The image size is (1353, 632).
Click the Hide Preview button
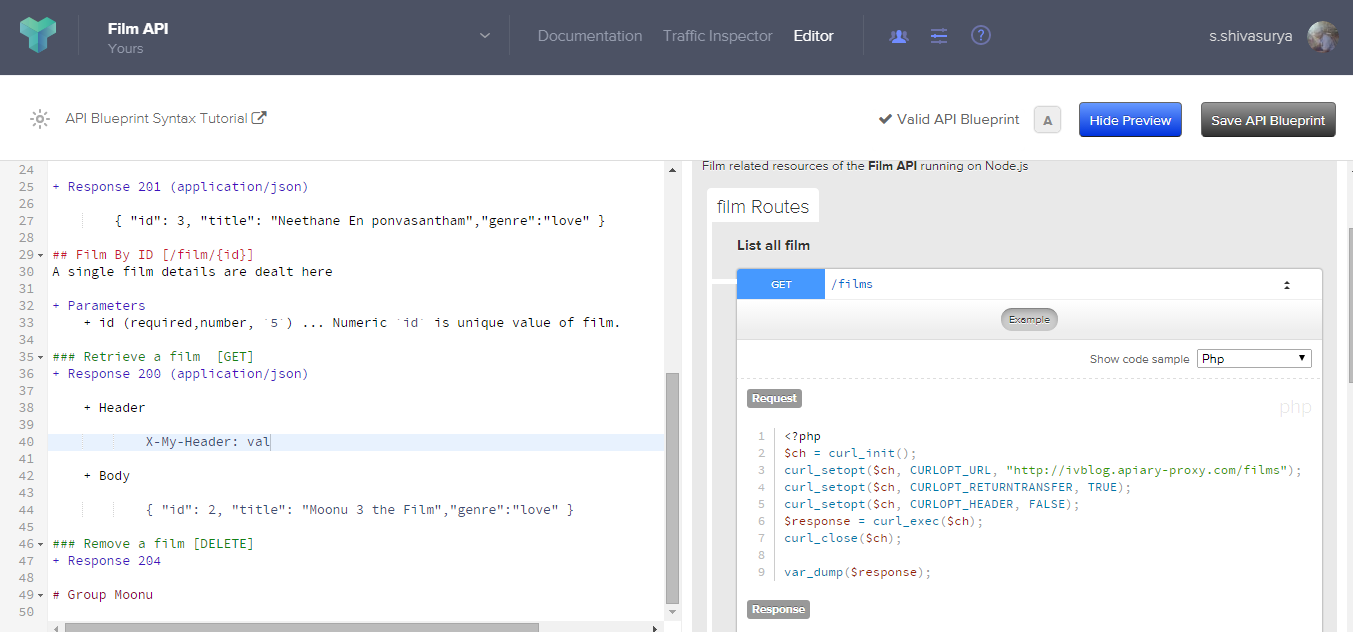[x=1130, y=120]
